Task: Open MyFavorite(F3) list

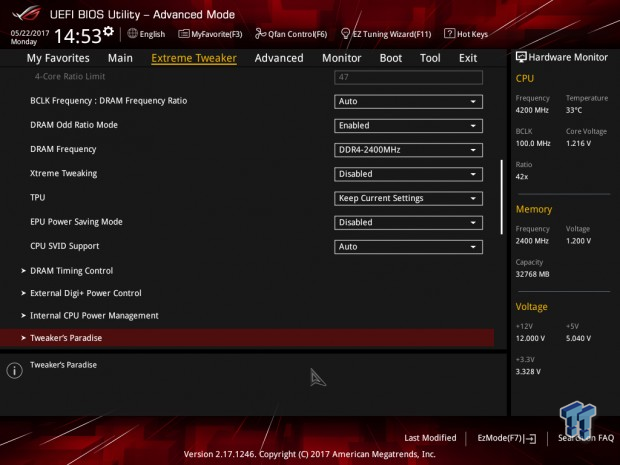Action: click(210, 34)
